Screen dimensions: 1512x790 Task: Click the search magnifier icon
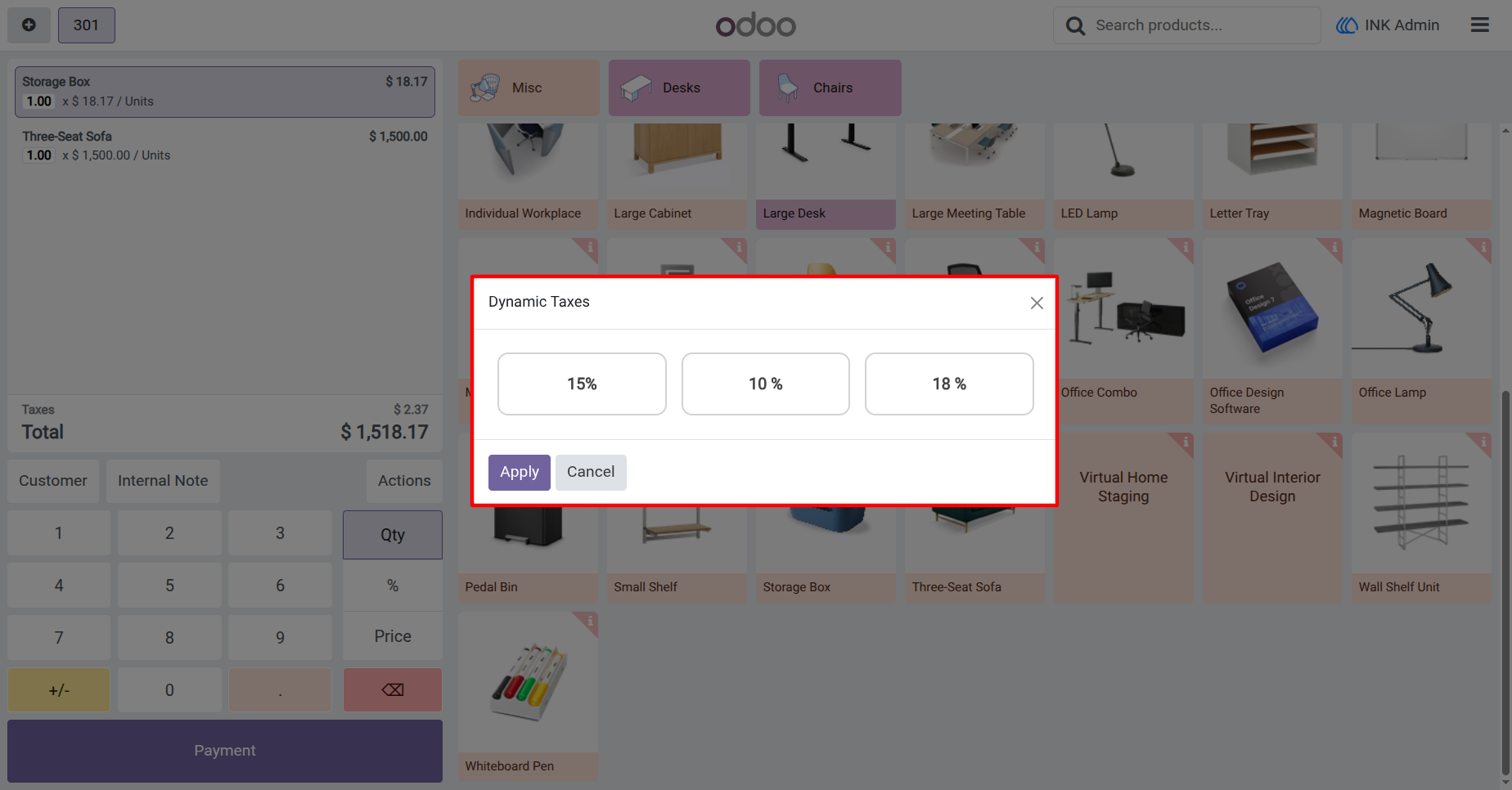tap(1076, 26)
